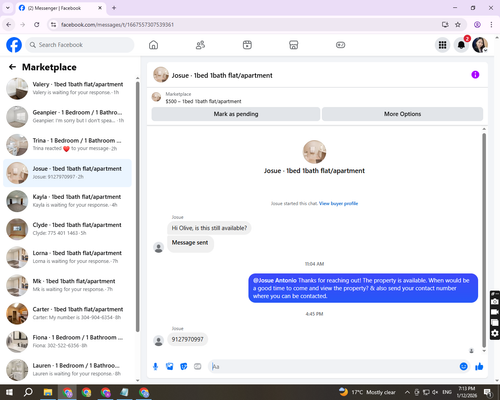Open the settings gear in side capture toolbar
This screenshot has height=400, width=500.
(495, 333)
